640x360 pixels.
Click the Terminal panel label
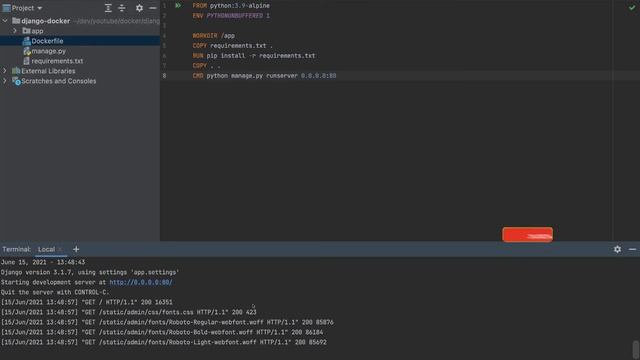(x=16, y=249)
